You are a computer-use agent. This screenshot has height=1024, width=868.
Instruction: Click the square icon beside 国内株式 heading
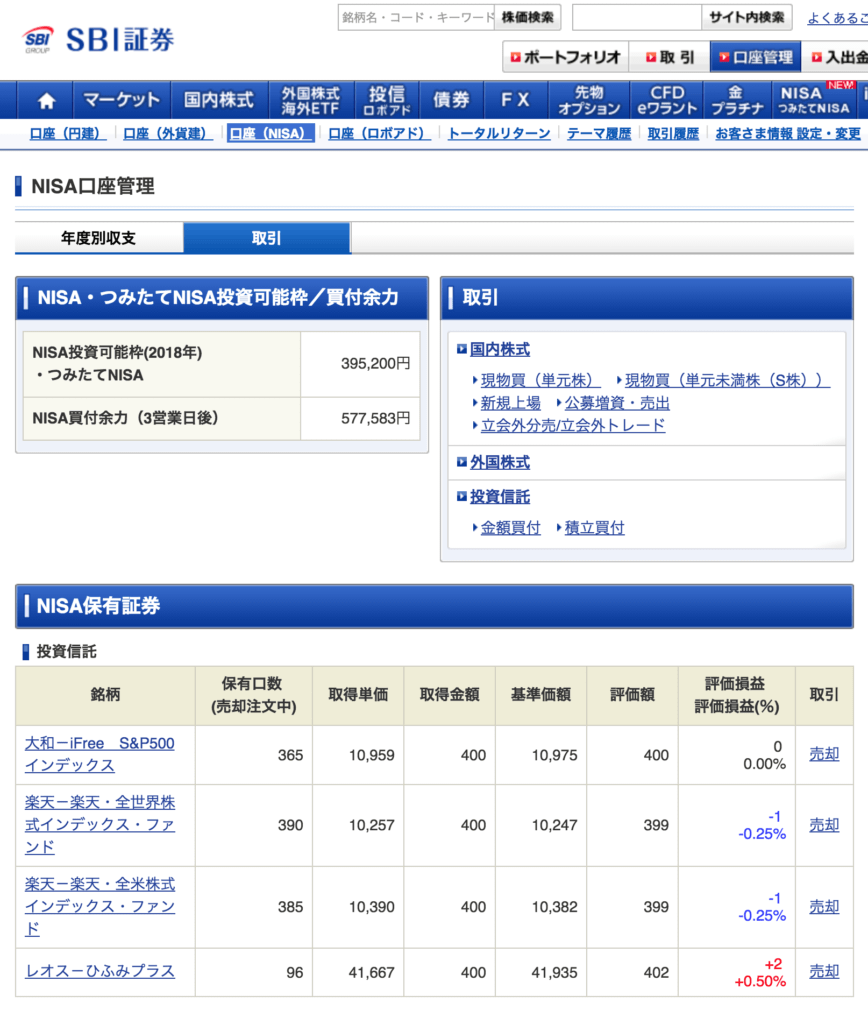pos(461,349)
